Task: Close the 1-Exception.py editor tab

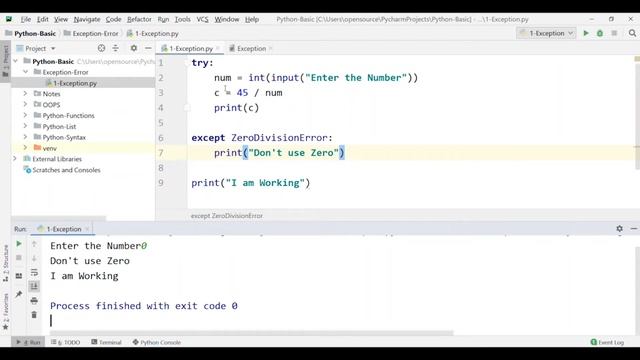Action: tap(218, 48)
